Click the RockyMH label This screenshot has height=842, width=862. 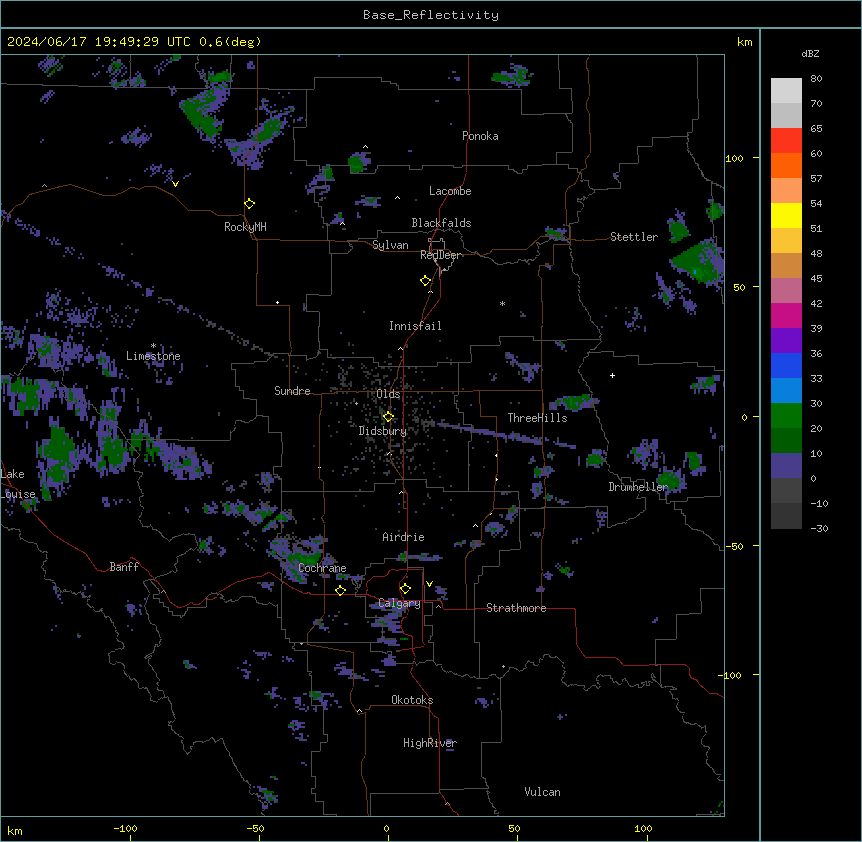(245, 227)
